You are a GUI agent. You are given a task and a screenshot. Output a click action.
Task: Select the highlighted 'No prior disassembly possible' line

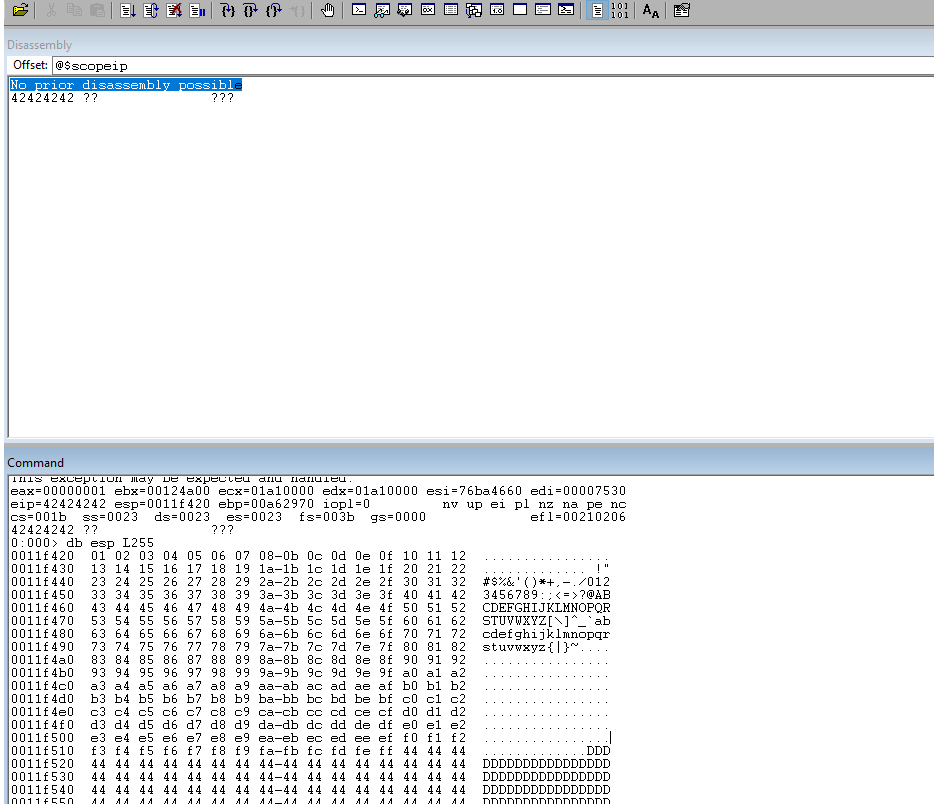click(x=126, y=85)
